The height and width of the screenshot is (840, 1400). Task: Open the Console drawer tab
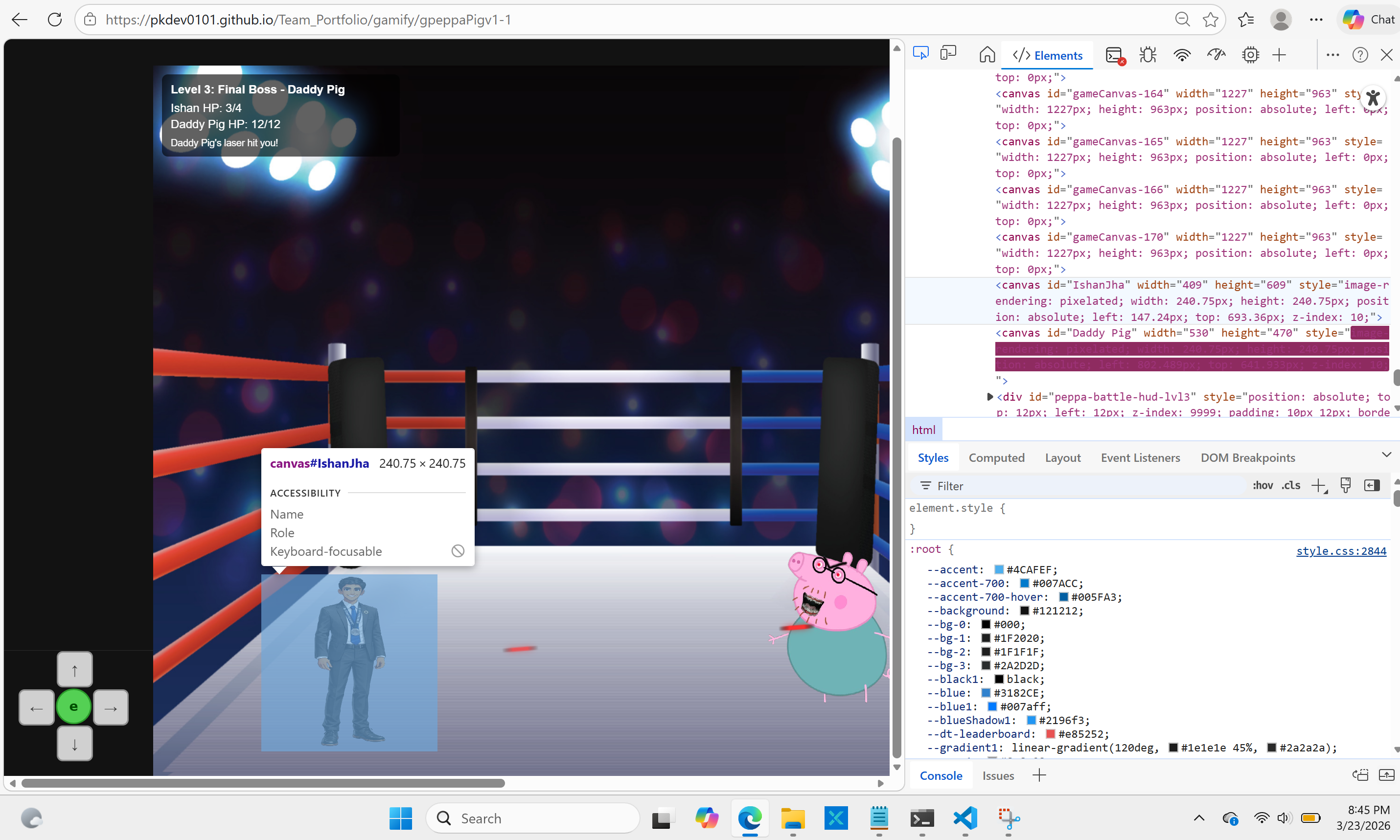pos(941,775)
